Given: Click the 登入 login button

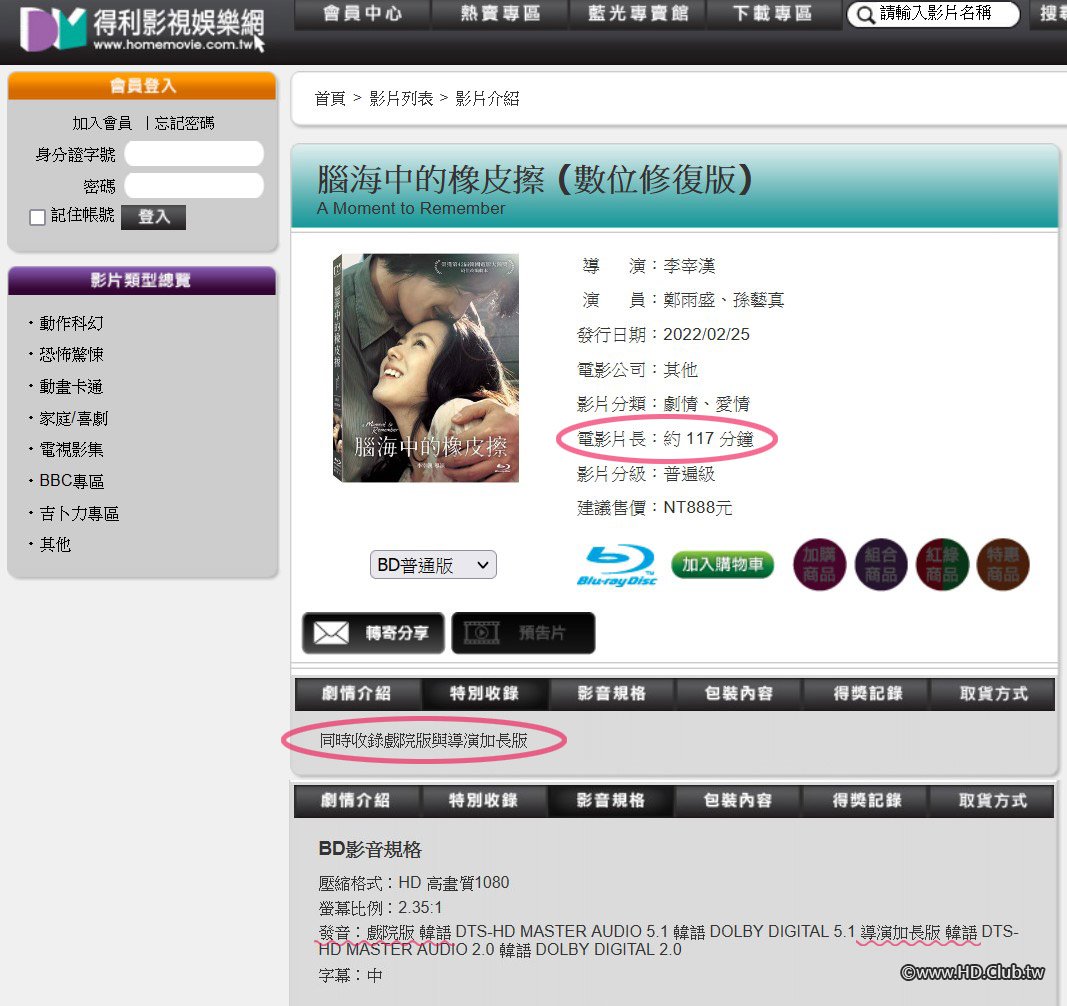Looking at the screenshot, I should pyautogui.click(x=154, y=217).
